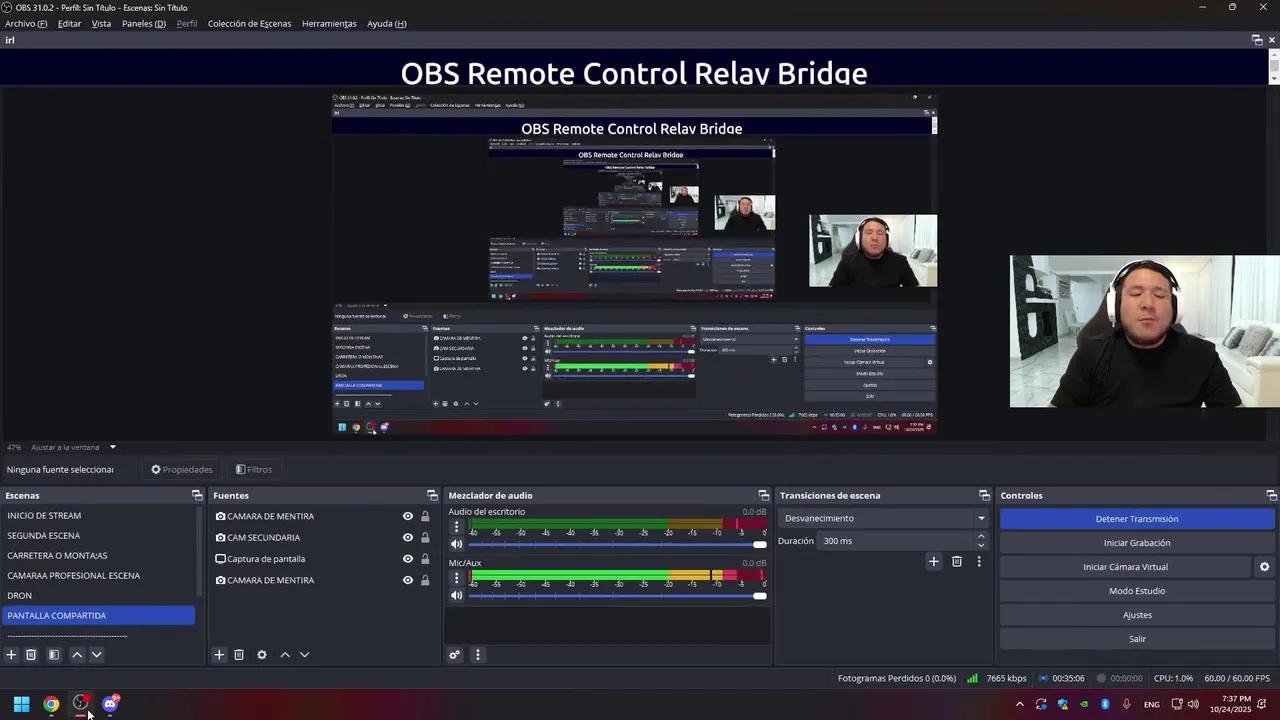Unlock the first CAMARA DE MENTIRA source
The width and height of the screenshot is (1280, 720).
pyautogui.click(x=425, y=516)
